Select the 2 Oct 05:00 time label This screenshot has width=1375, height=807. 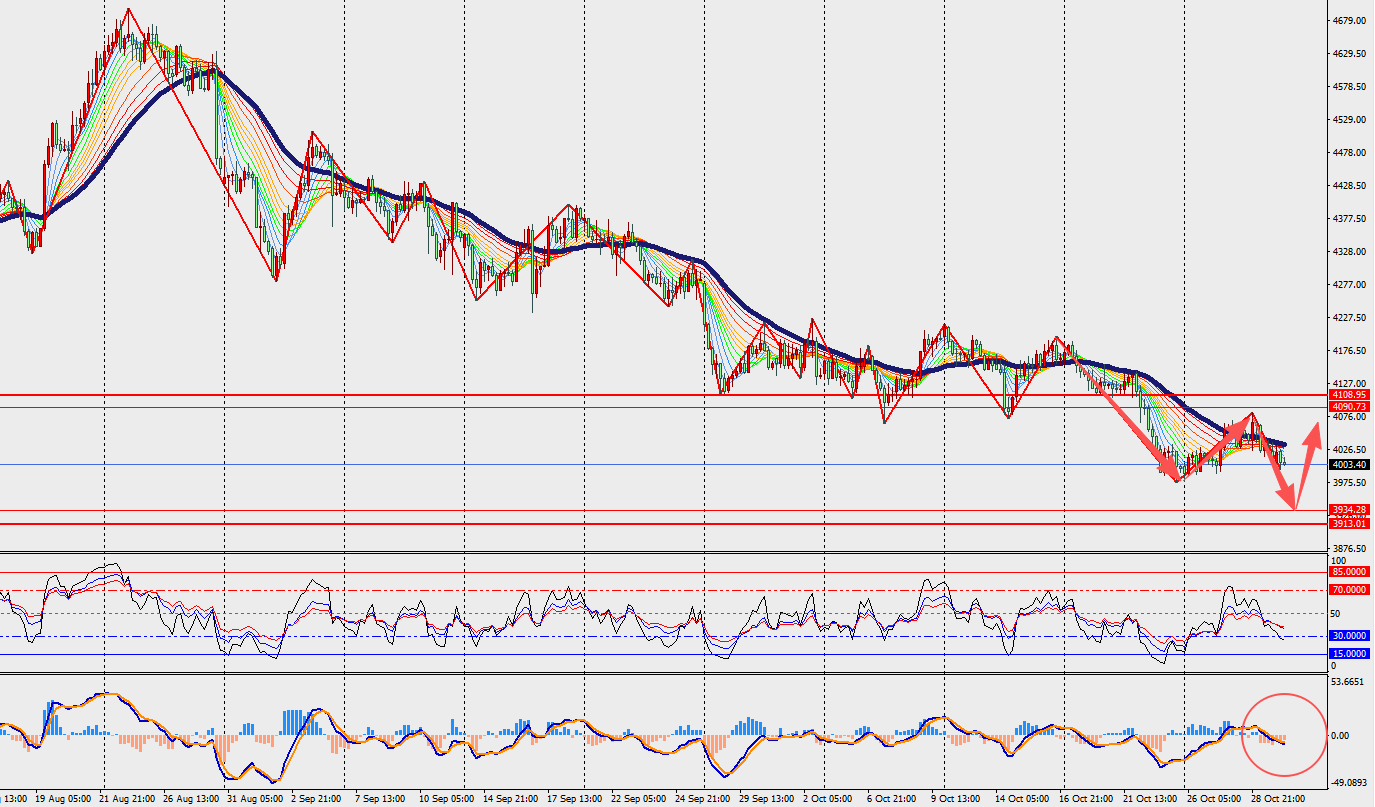(x=828, y=799)
